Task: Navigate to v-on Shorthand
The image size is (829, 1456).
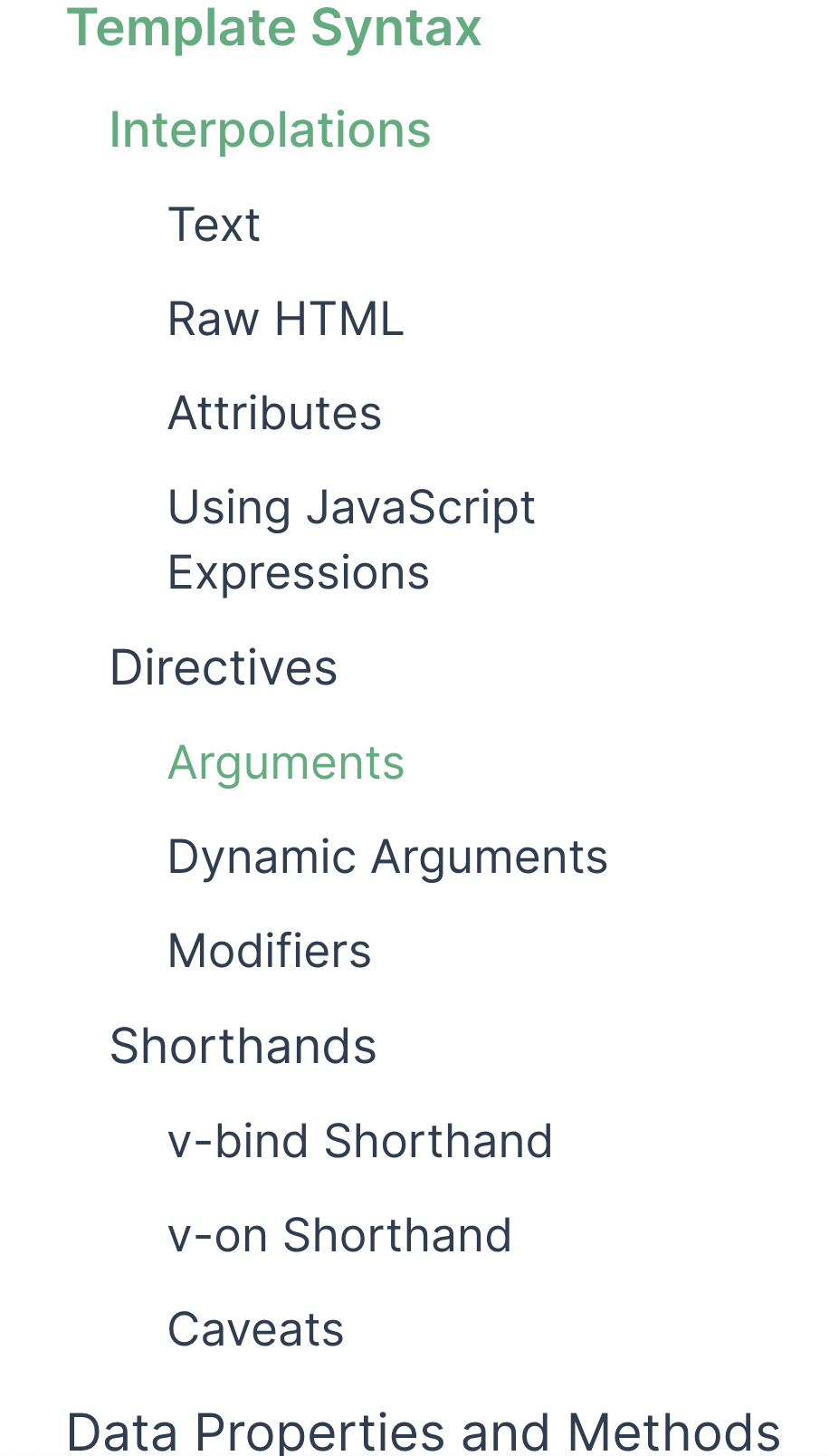Action: pyautogui.click(x=339, y=1236)
